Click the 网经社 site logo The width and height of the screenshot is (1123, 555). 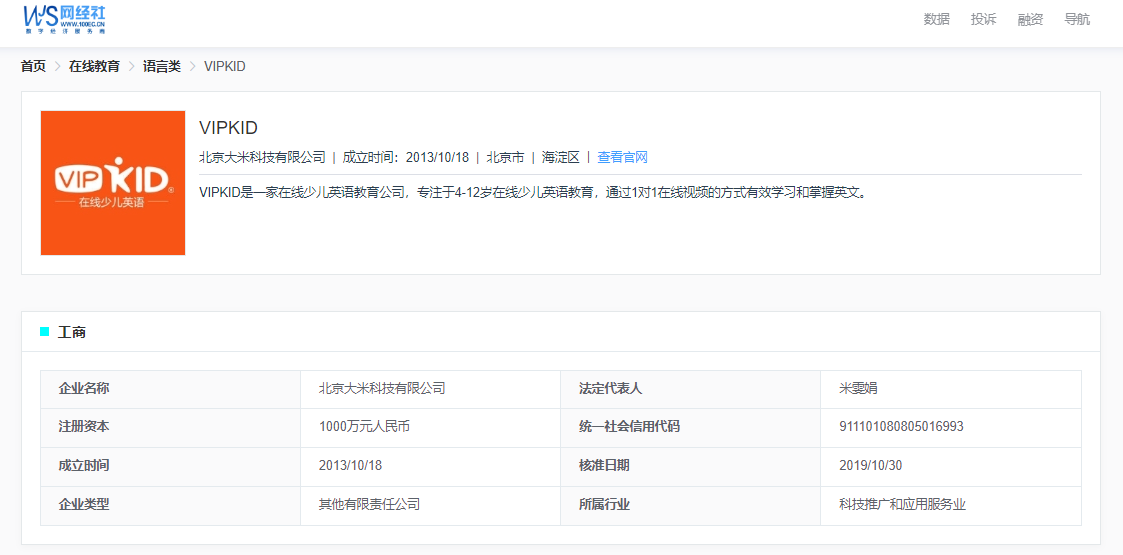coord(64,19)
